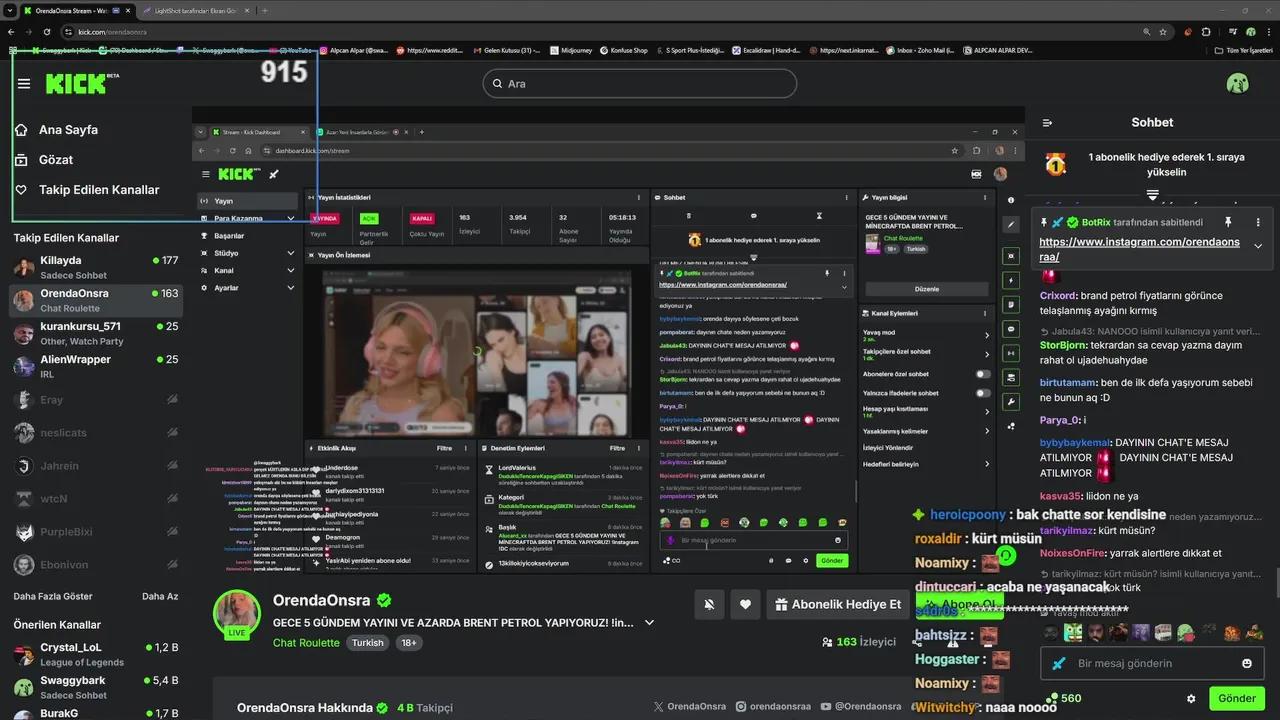Viewport: 1280px width, 720px height.
Task: Open Tüm Yer İşaretleri bookmarks folder
Action: (1243, 50)
